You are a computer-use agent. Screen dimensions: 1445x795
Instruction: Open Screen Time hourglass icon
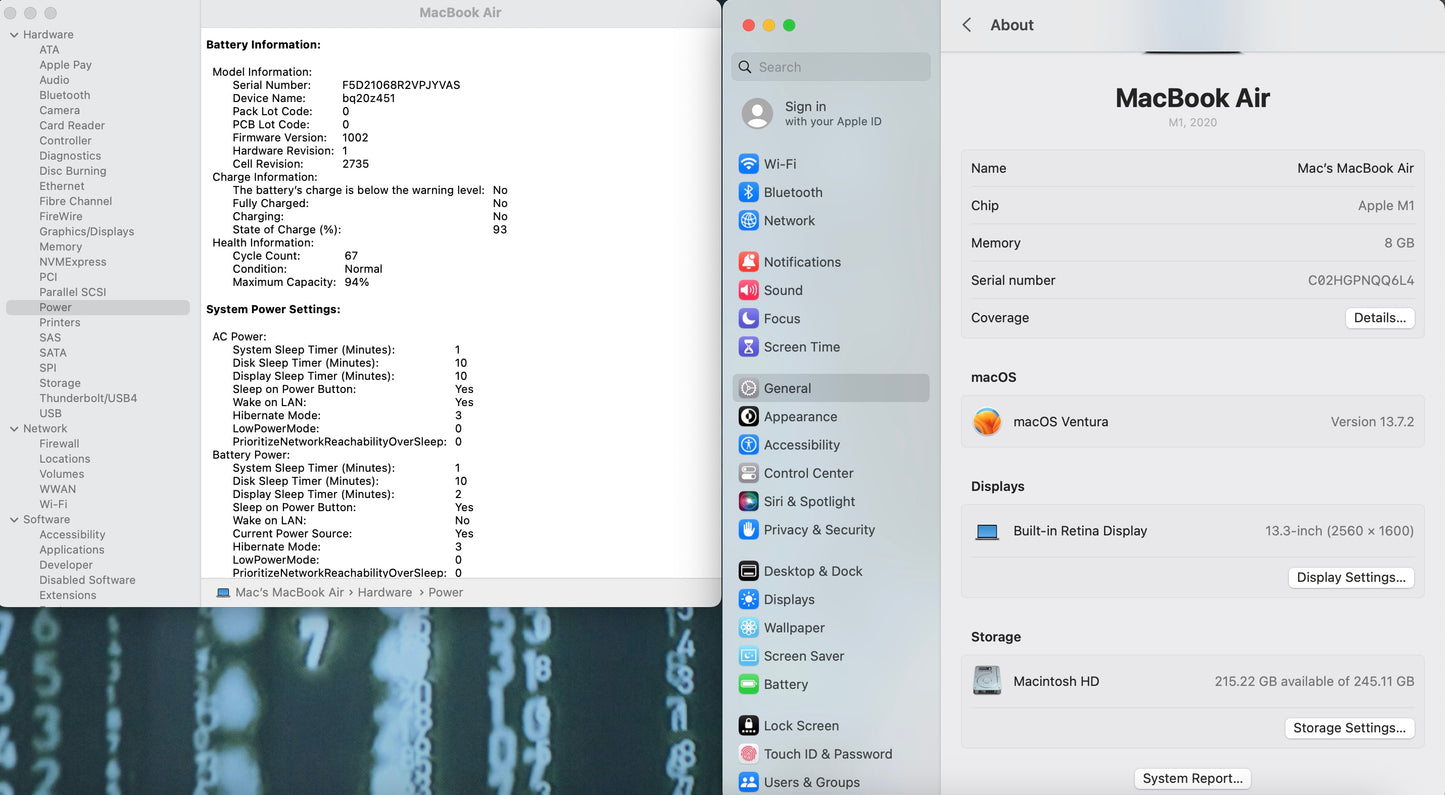click(748, 347)
